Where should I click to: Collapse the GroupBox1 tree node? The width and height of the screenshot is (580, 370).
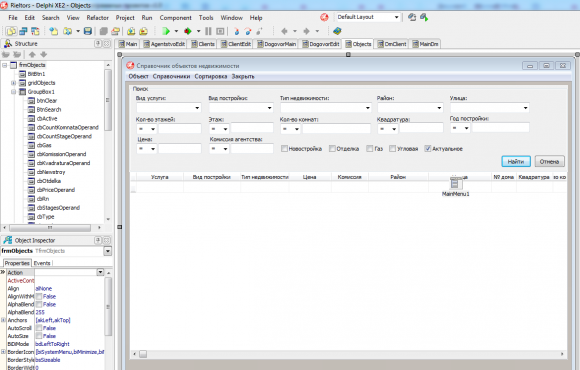point(14,92)
